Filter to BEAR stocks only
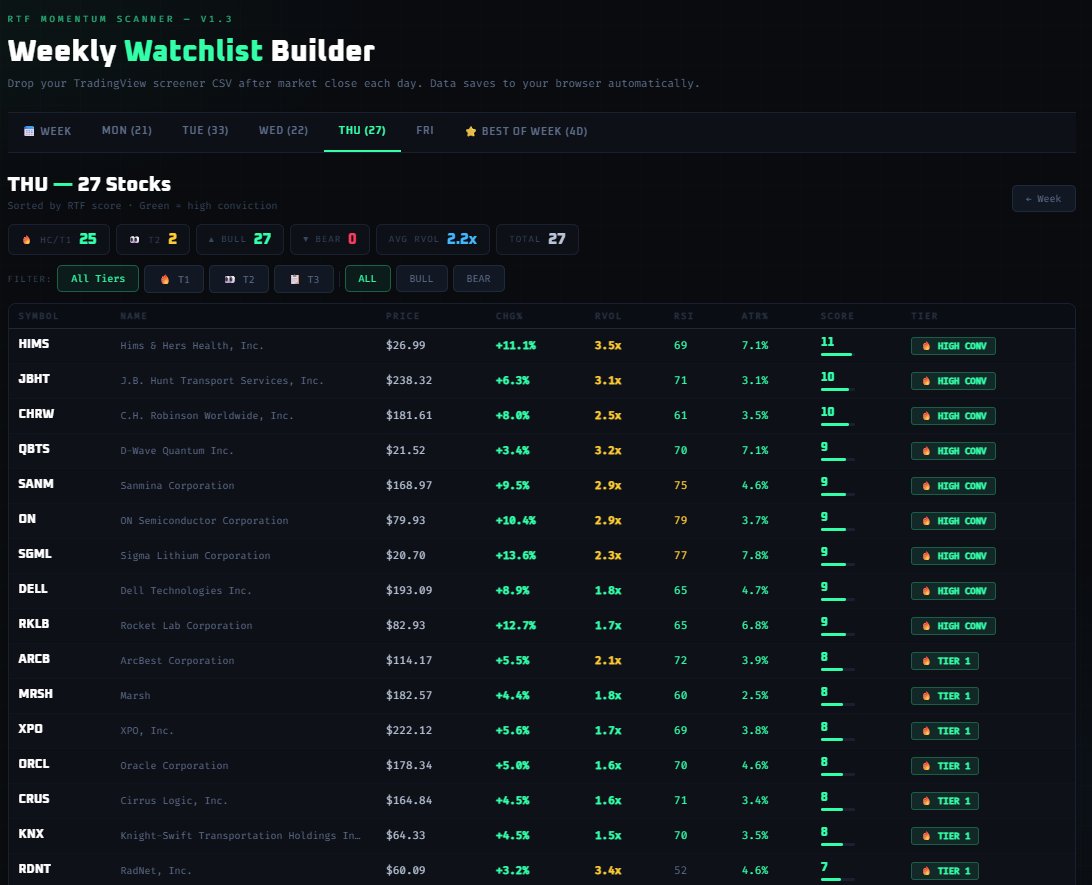The width and height of the screenshot is (1092, 885). [478, 279]
